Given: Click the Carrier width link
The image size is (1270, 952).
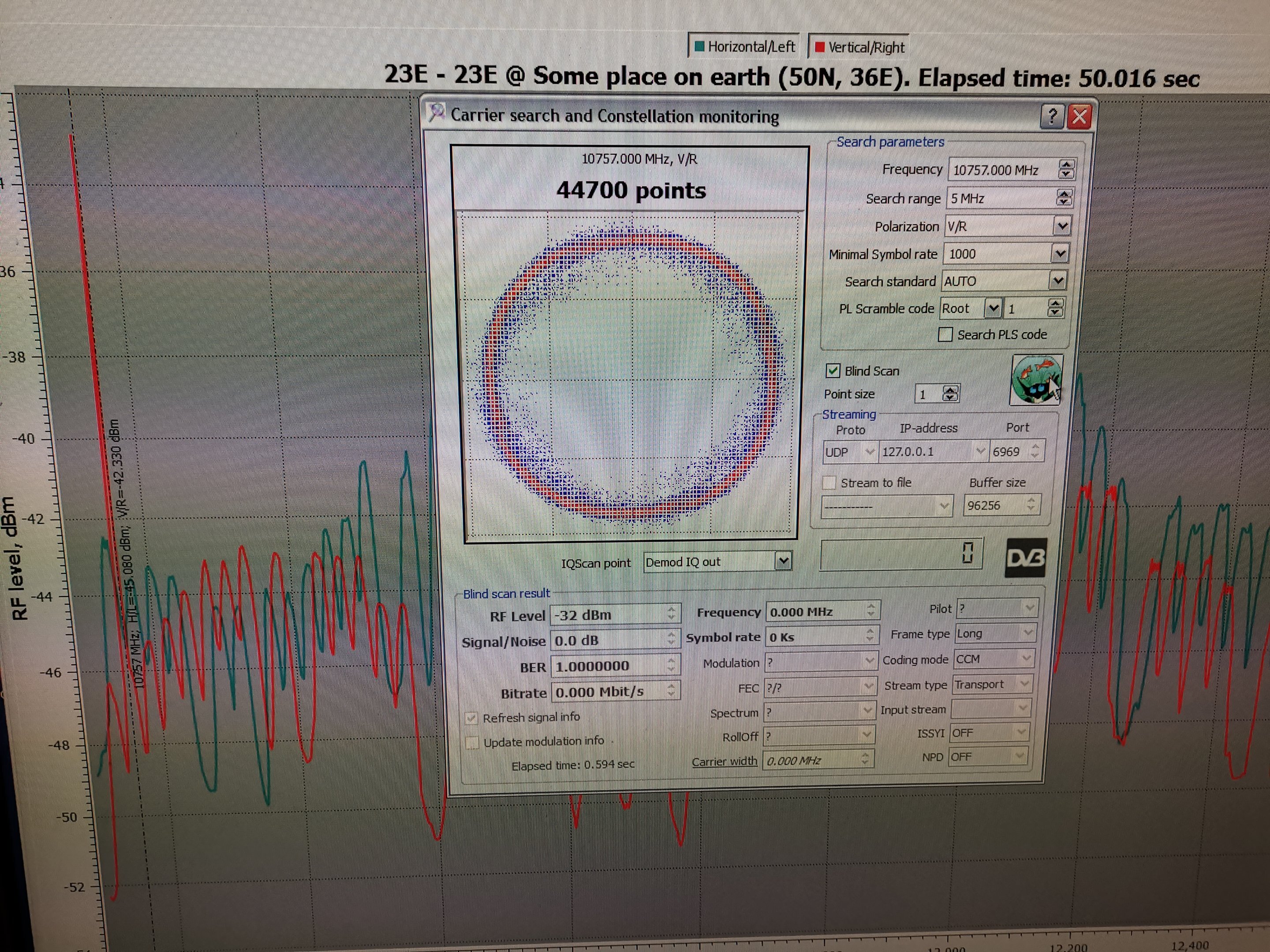Looking at the screenshot, I should click(x=724, y=762).
